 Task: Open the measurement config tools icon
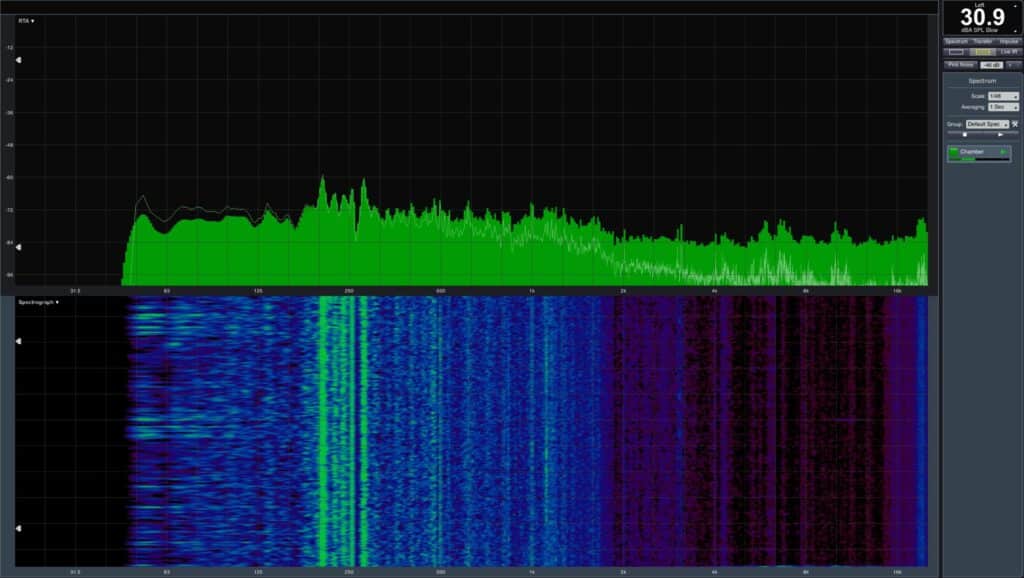[x=1015, y=124]
